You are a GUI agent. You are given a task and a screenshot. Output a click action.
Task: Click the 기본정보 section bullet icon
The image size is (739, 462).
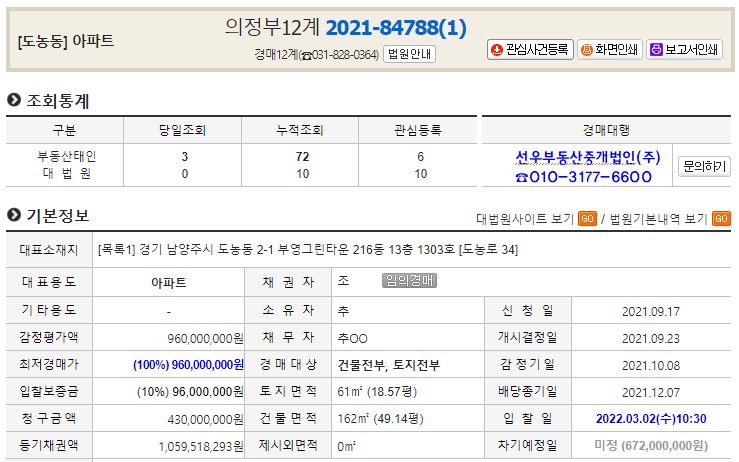(14, 215)
